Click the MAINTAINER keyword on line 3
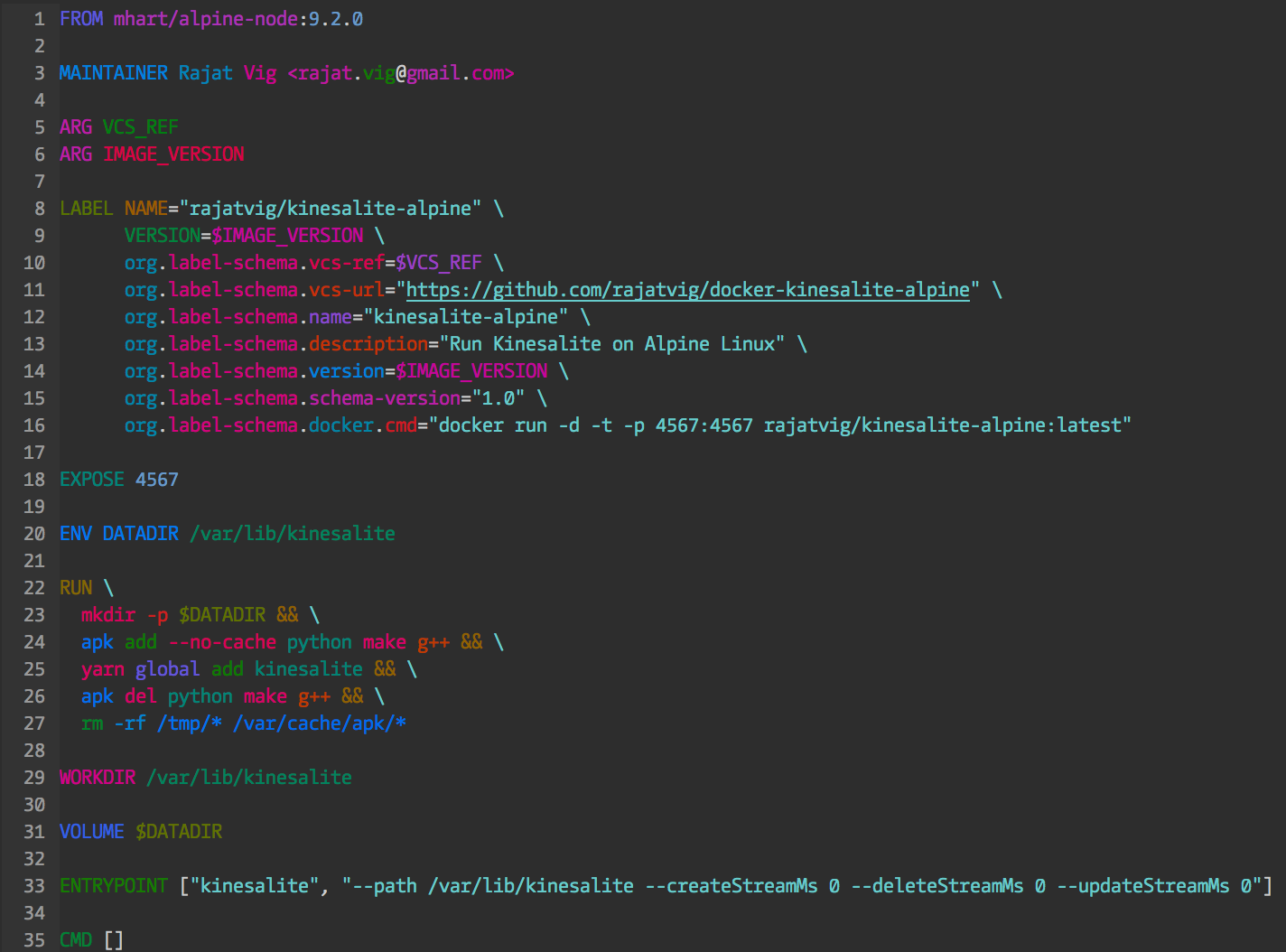1286x952 pixels. (x=114, y=73)
